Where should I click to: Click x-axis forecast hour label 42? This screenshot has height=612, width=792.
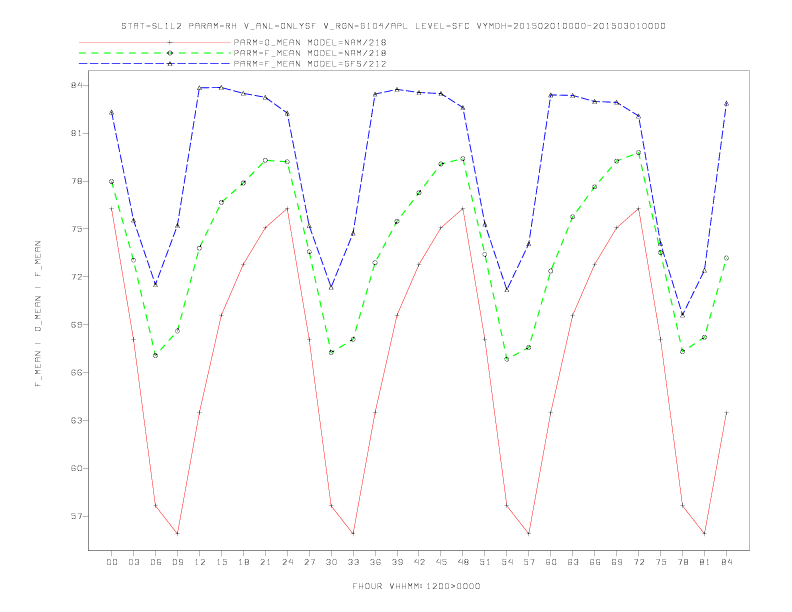(x=419, y=562)
